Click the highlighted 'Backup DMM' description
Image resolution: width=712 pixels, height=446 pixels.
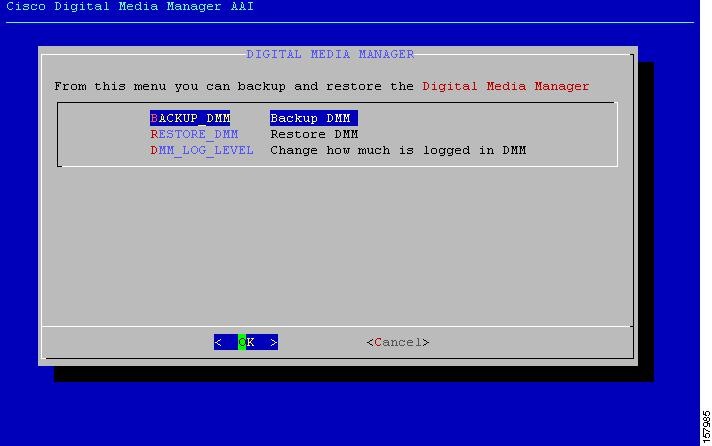313,118
